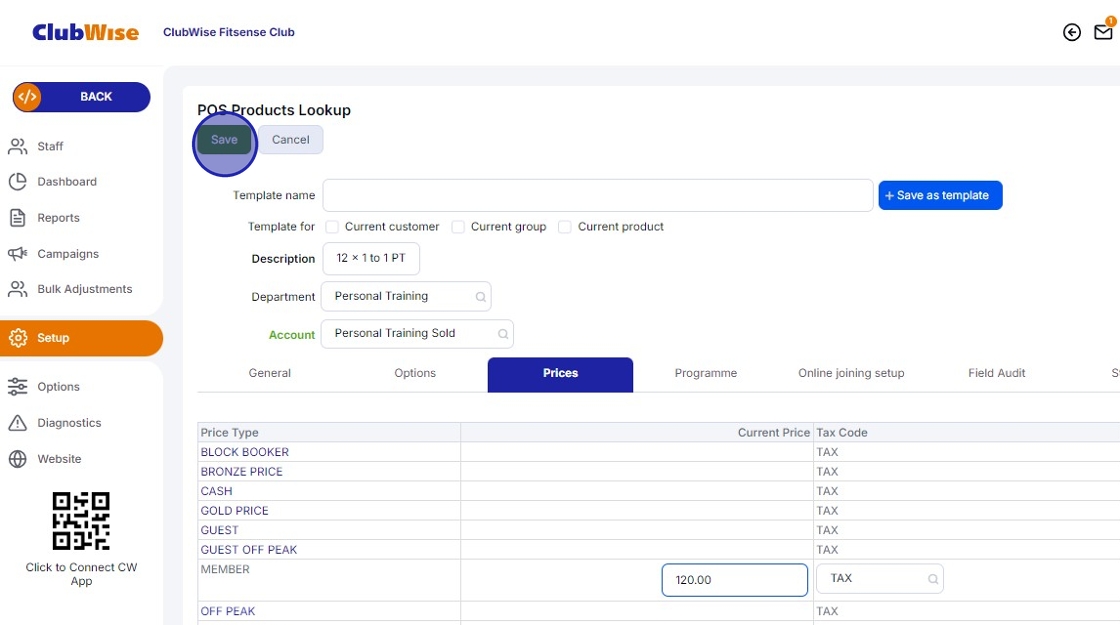Click ClubWise Fitsense Club title

click(x=229, y=32)
